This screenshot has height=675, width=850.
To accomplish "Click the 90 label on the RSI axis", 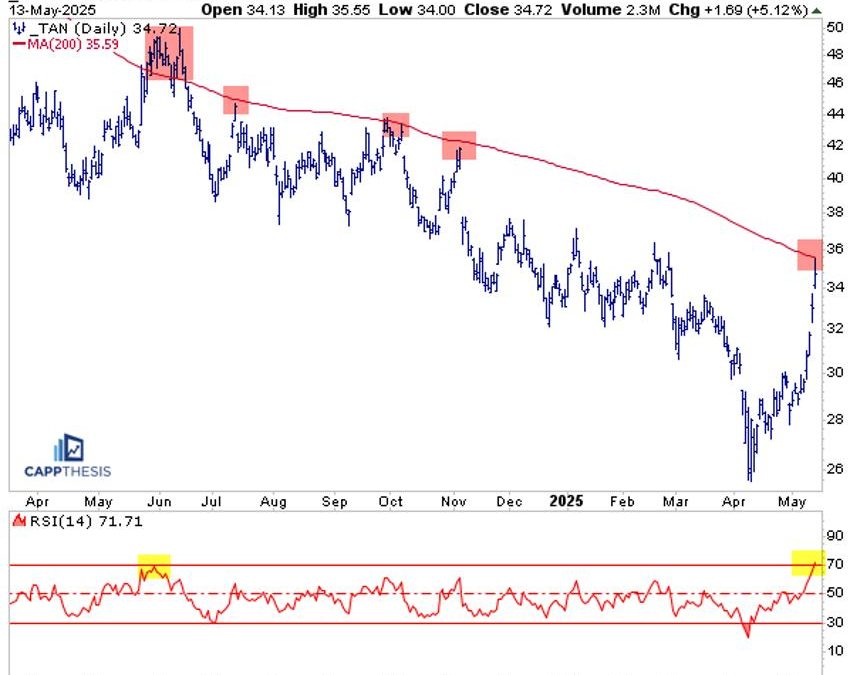I will [835, 536].
